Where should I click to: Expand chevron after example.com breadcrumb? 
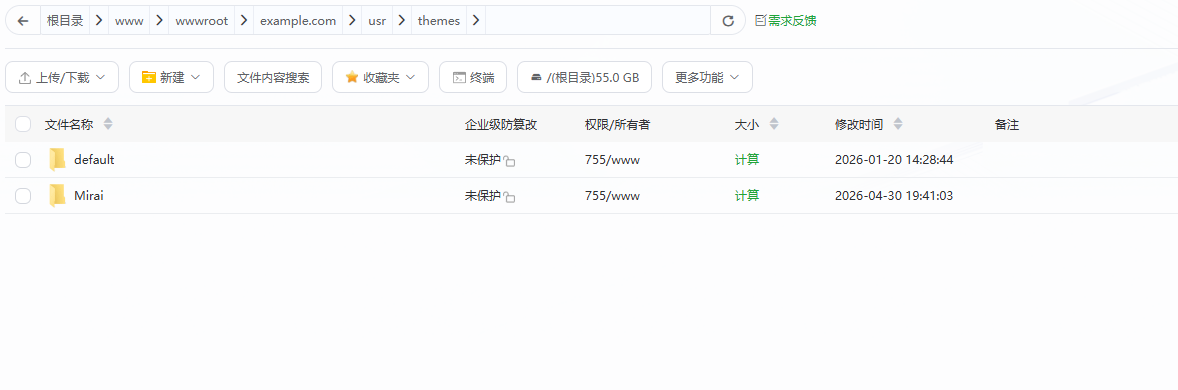[x=352, y=21]
